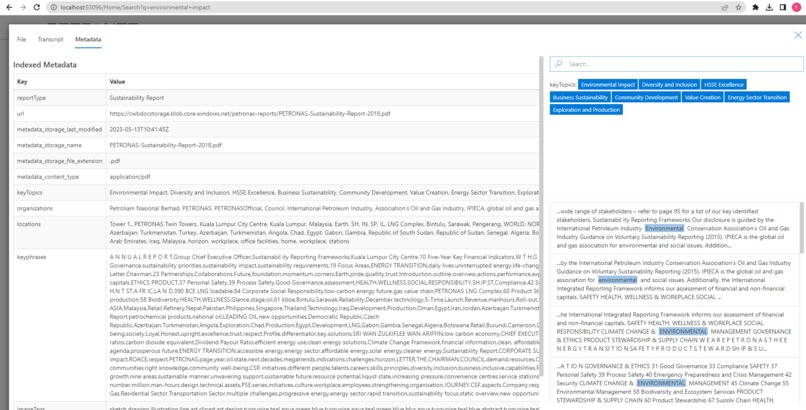Click the search magnifier icon

click(559, 64)
